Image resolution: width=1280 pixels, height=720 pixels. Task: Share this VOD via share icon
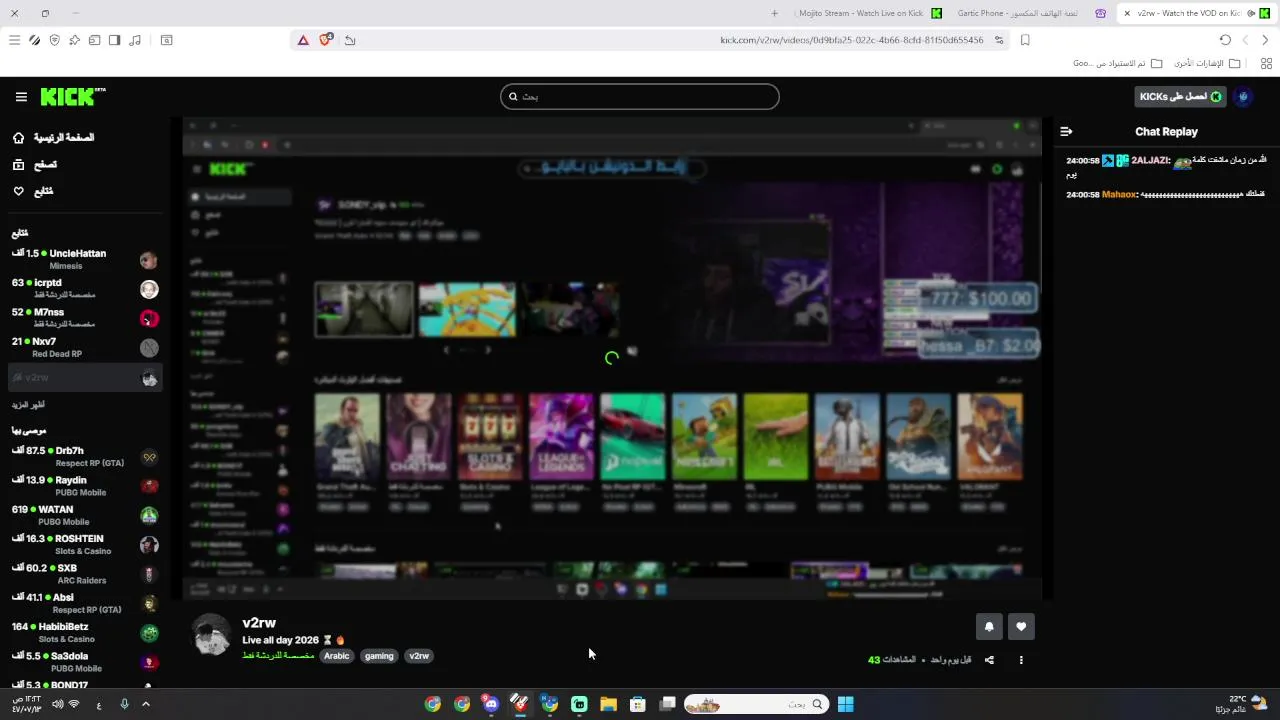[x=989, y=660]
